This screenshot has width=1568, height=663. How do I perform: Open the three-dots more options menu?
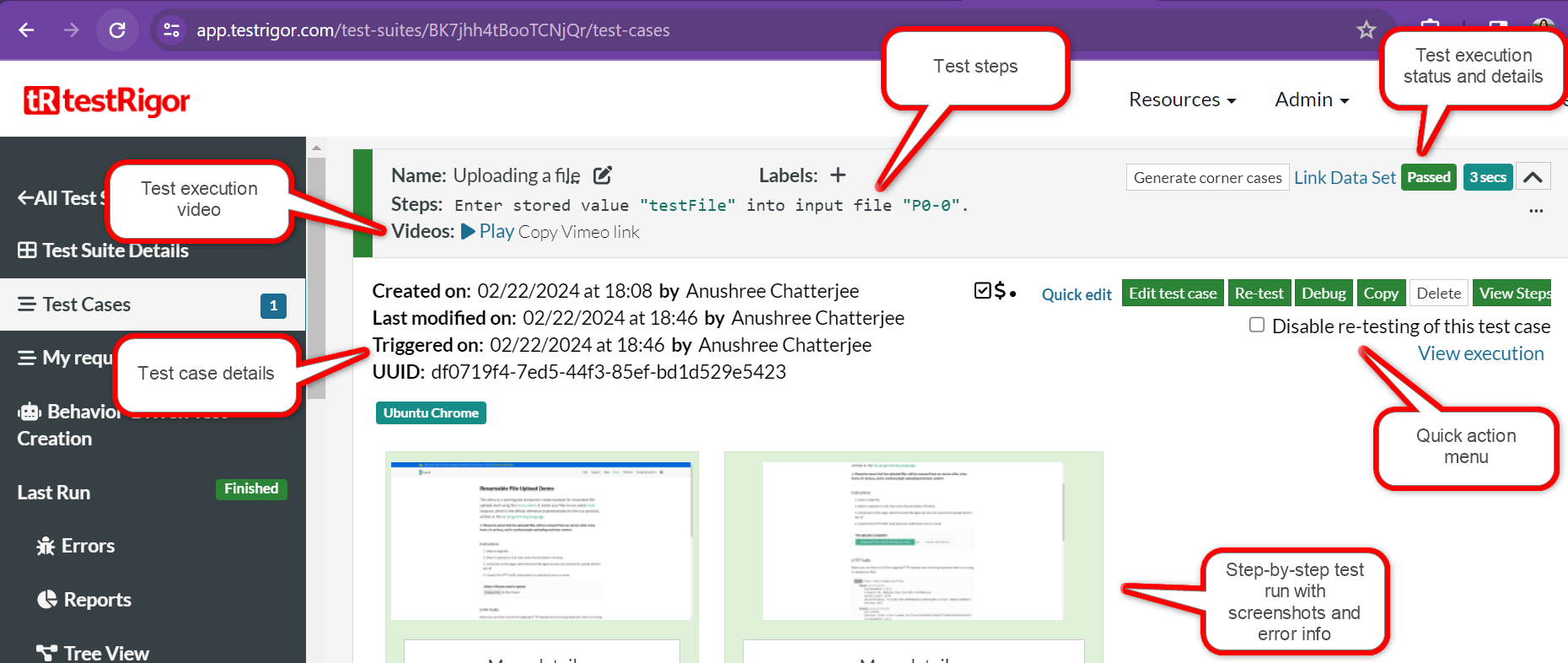point(1536,211)
